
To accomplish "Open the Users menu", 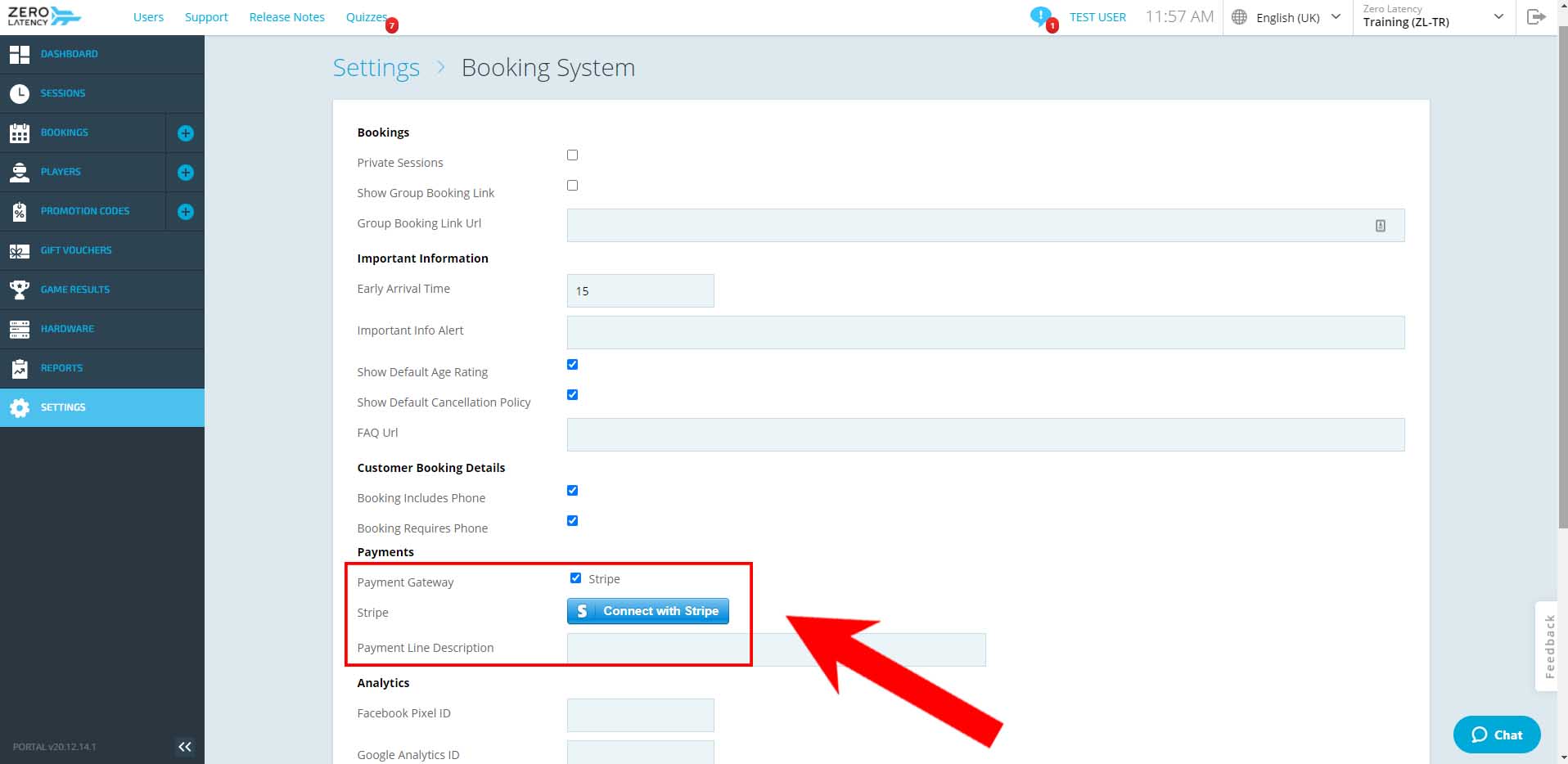I will coord(148,17).
